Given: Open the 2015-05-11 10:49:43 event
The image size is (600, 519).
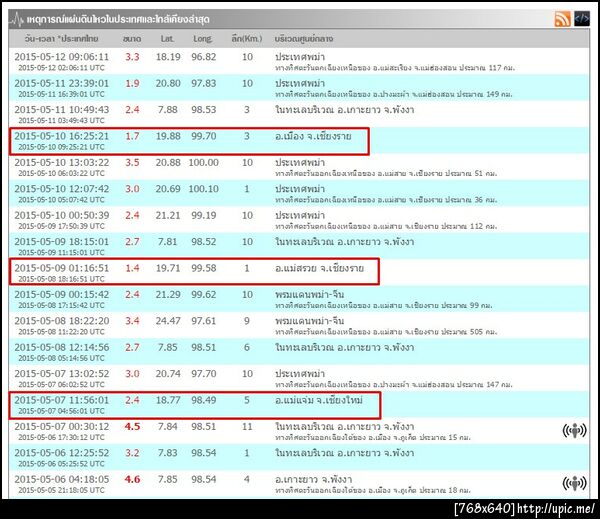Looking at the screenshot, I should tap(298, 114).
